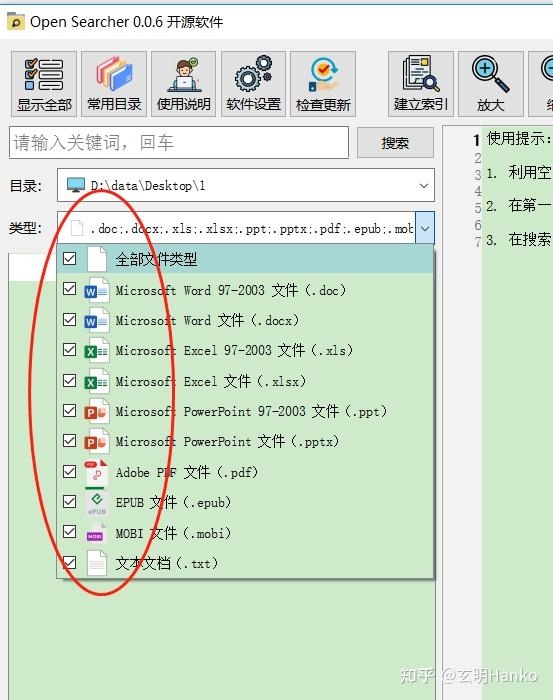Viewport: 553px width, 700px height.
Task: Click the Word icon for .doc row
Action: coord(96,291)
